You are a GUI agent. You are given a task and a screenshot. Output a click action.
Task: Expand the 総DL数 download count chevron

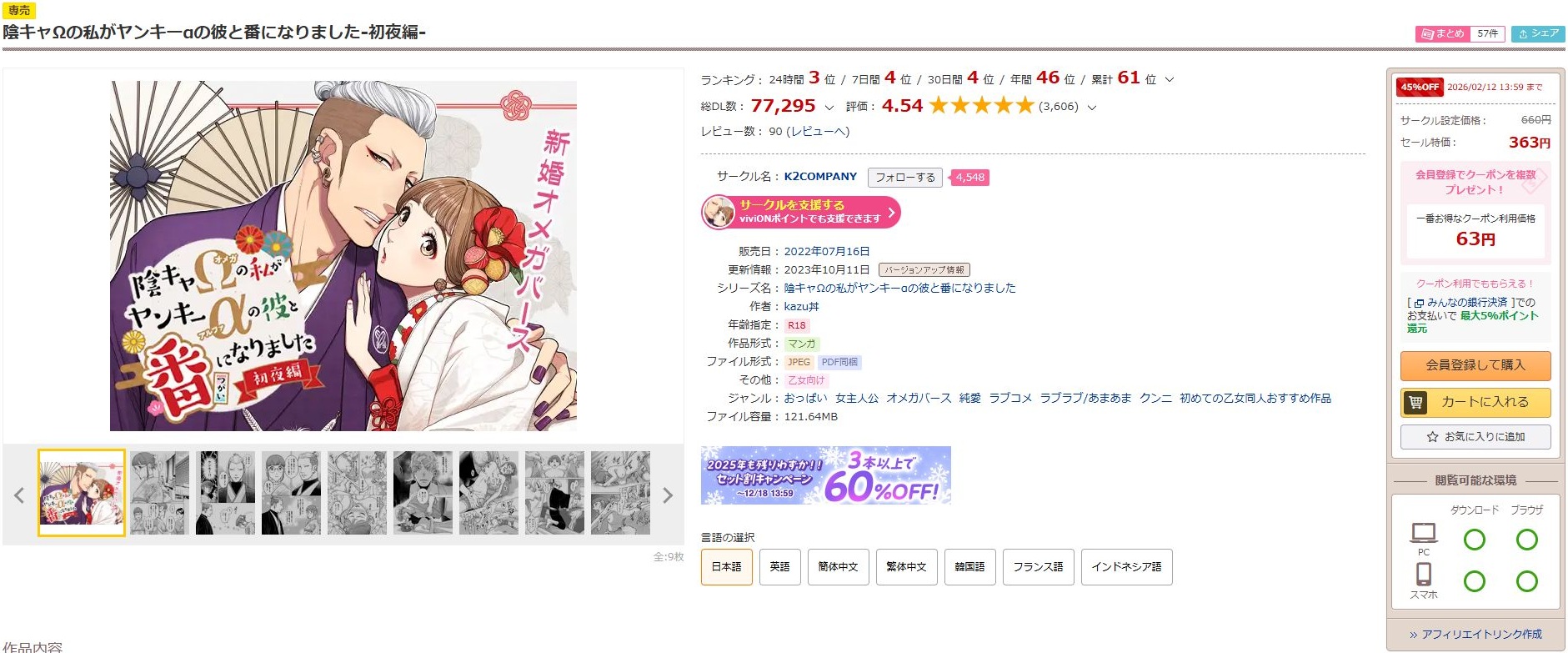tap(829, 108)
